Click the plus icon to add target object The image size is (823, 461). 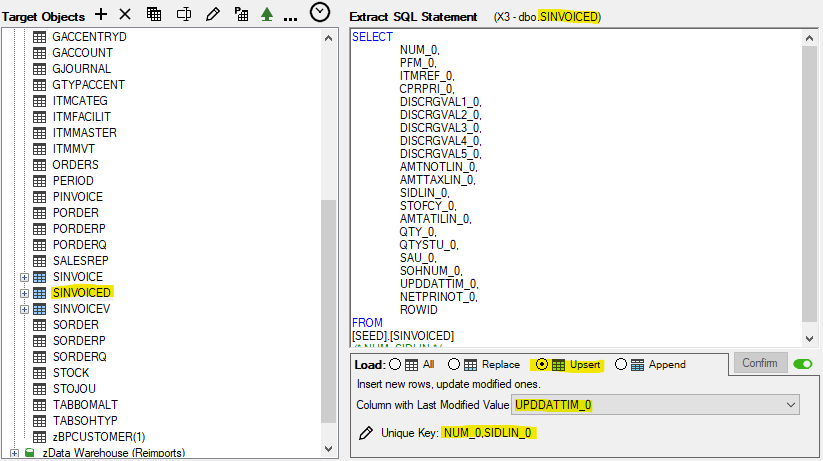[100, 14]
